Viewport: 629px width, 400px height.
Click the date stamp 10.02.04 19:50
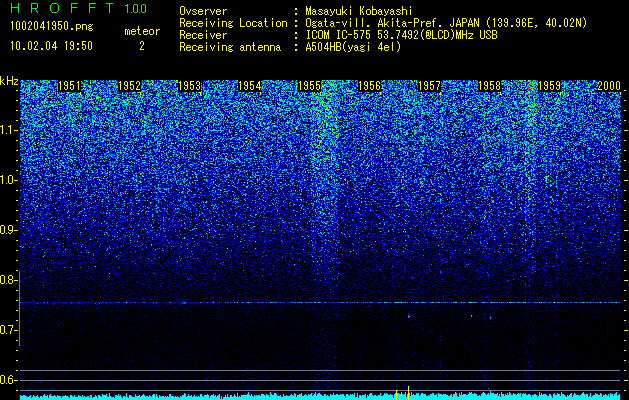pyautogui.click(x=51, y=46)
